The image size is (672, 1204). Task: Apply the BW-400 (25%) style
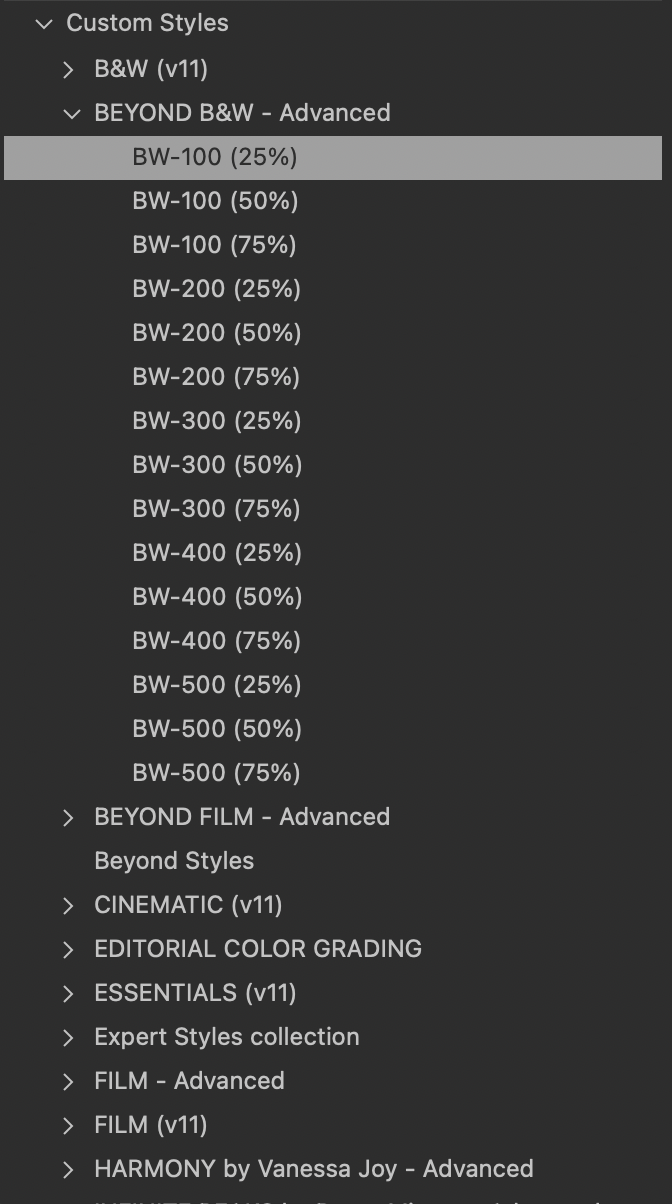coord(333,553)
